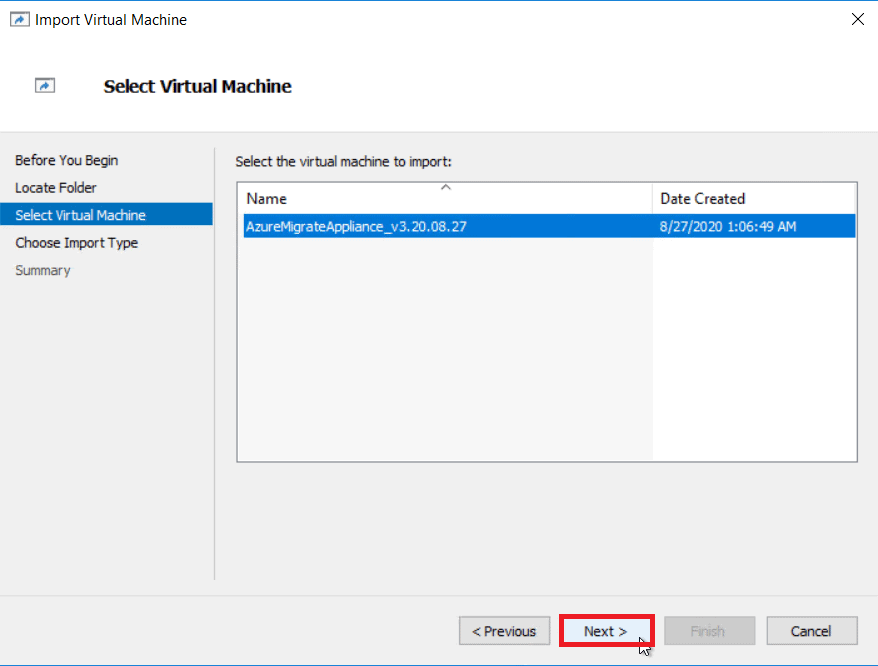Sort by the Date Created column header
Image resolution: width=878 pixels, height=666 pixels.
coord(702,198)
